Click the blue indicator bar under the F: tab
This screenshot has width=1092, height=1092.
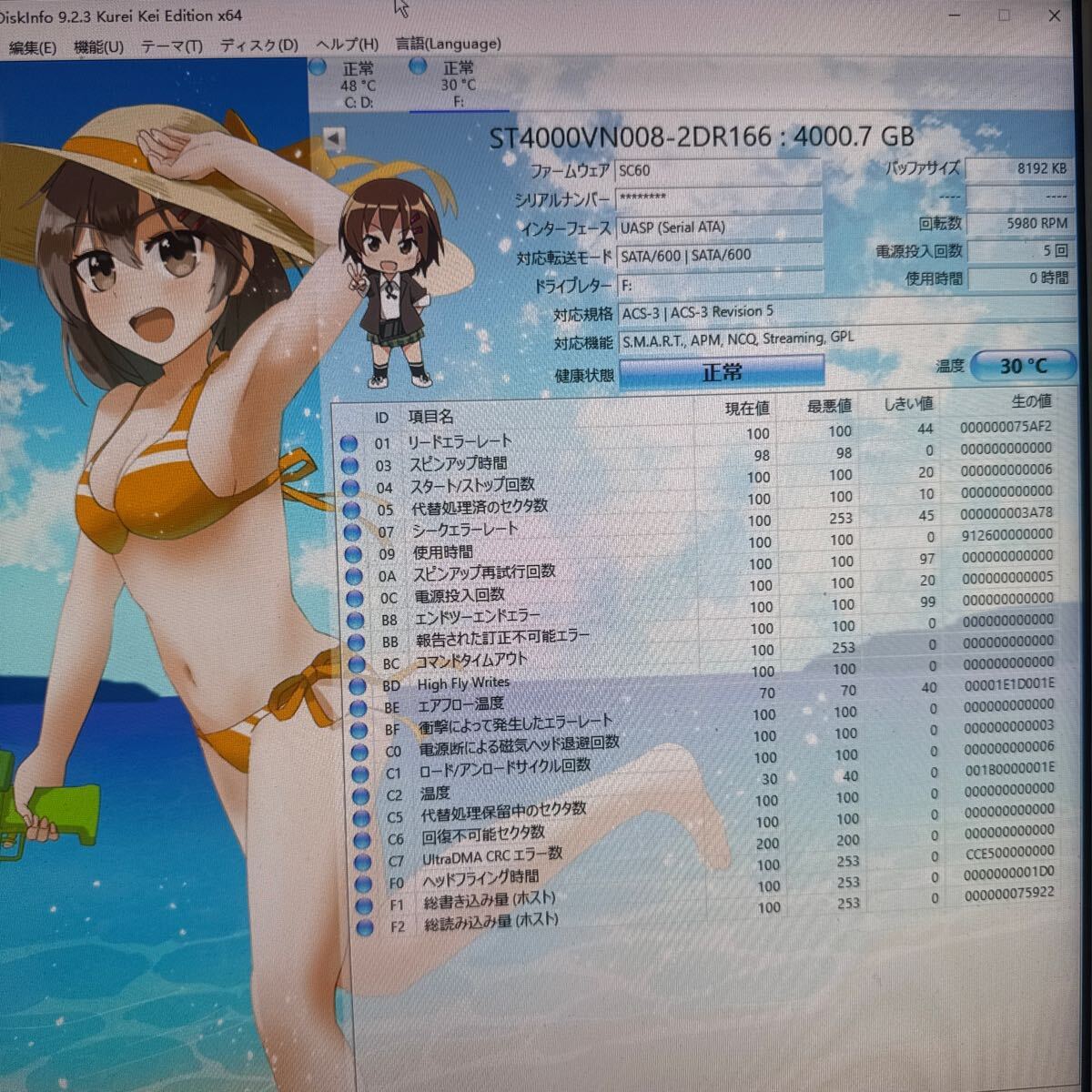[x=460, y=113]
